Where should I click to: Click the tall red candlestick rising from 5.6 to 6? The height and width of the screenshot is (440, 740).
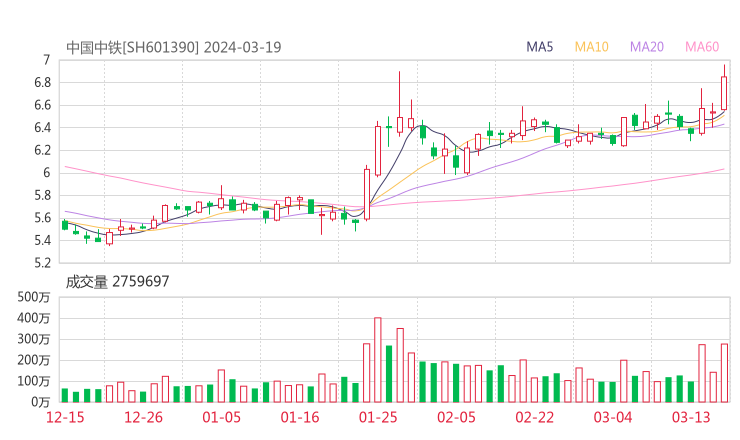tap(367, 195)
